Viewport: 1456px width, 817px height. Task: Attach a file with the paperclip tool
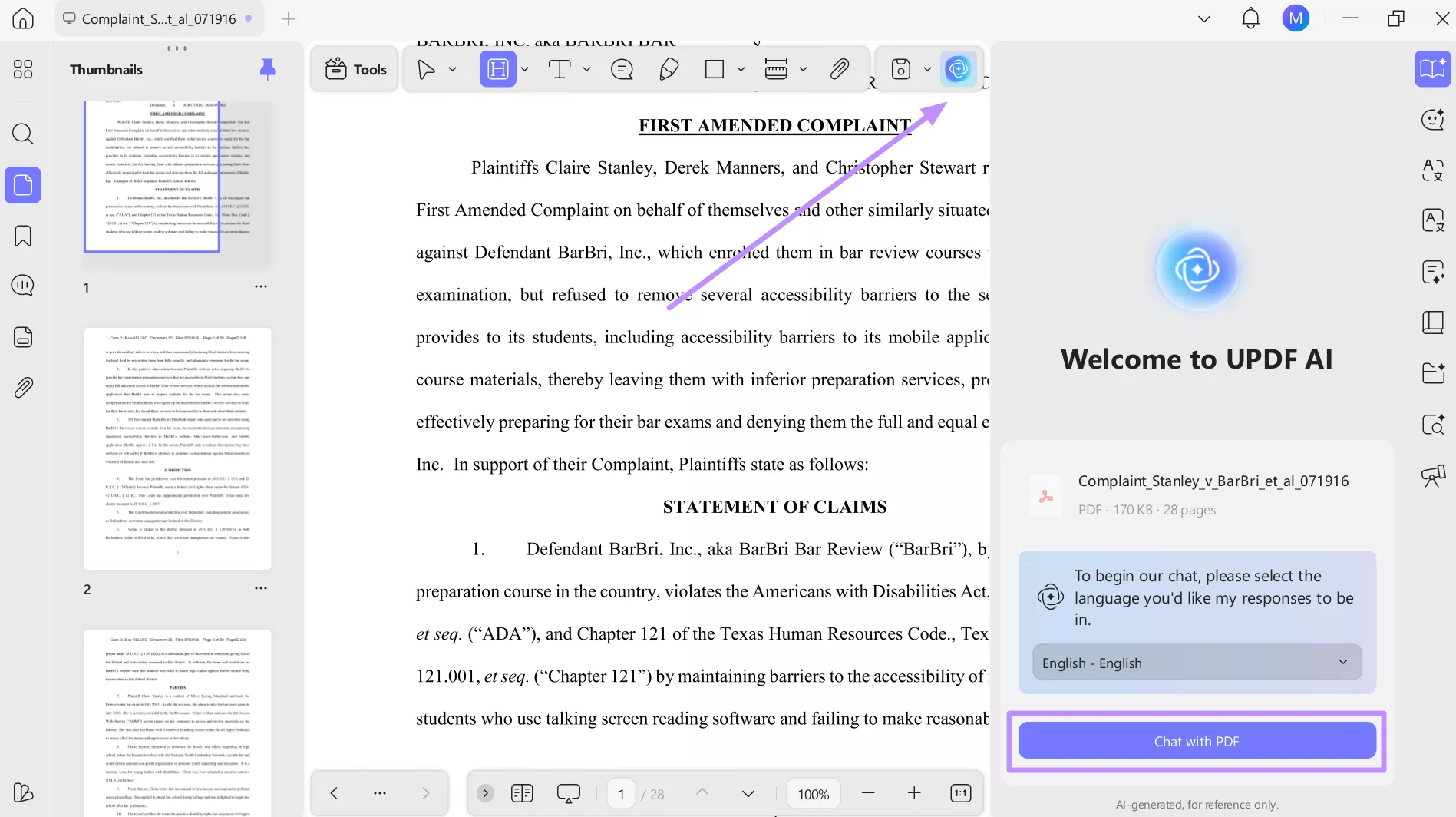coord(840,68)
